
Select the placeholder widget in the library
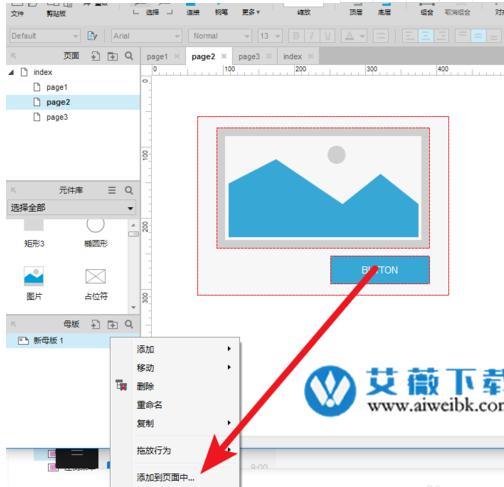(96, 283)
